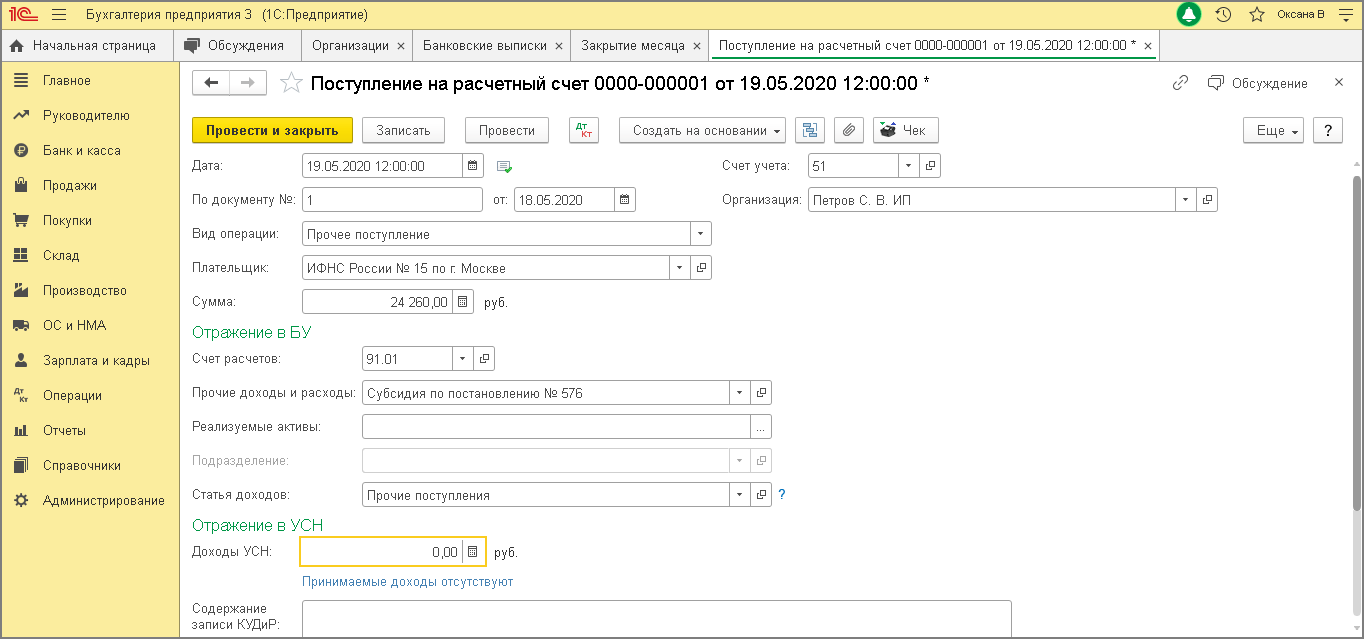Expand the Статья доходов dropdown

coord(740,495)
